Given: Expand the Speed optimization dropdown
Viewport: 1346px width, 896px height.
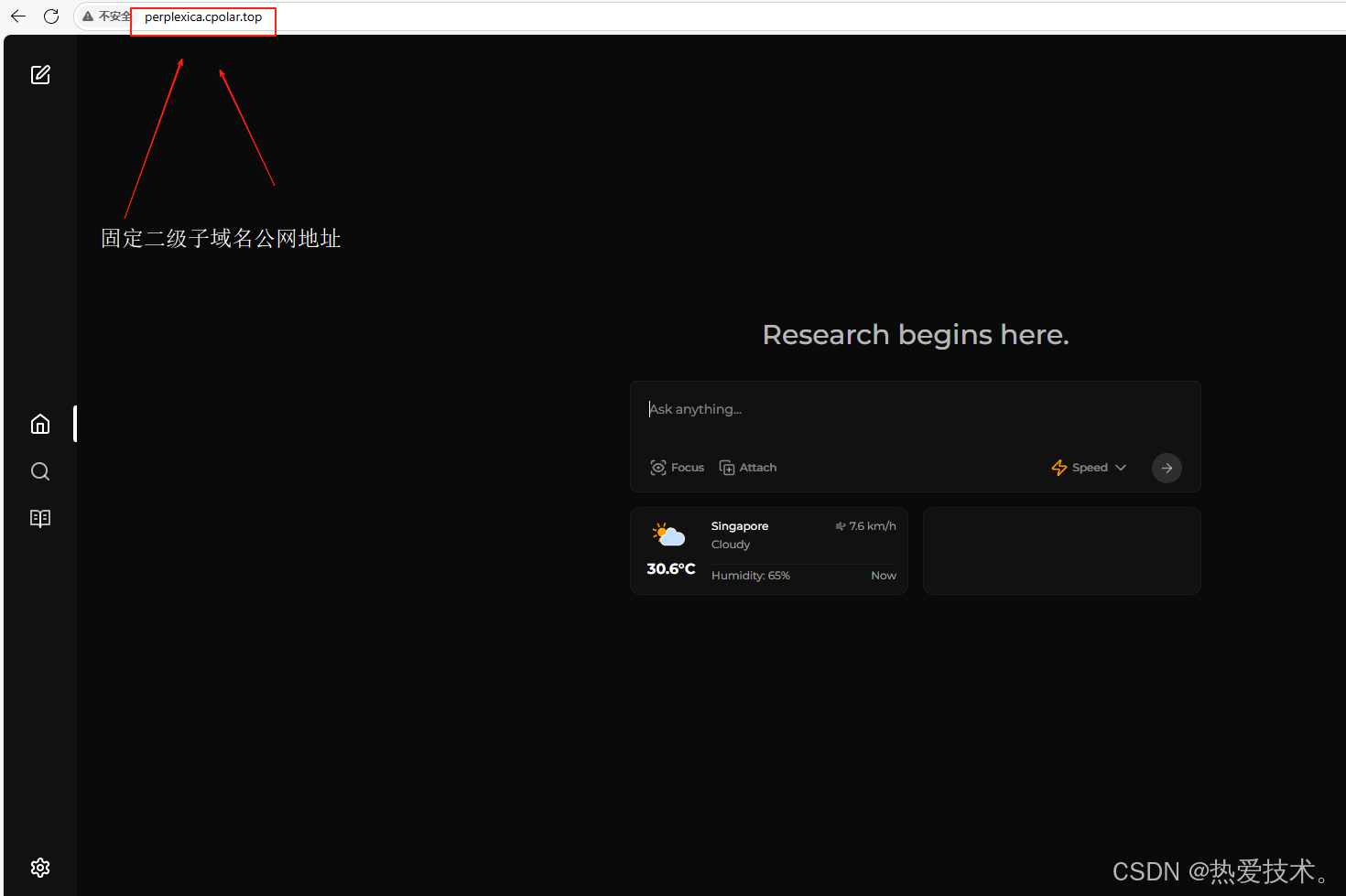Looking at the screenshot, I should point(1089,468).
